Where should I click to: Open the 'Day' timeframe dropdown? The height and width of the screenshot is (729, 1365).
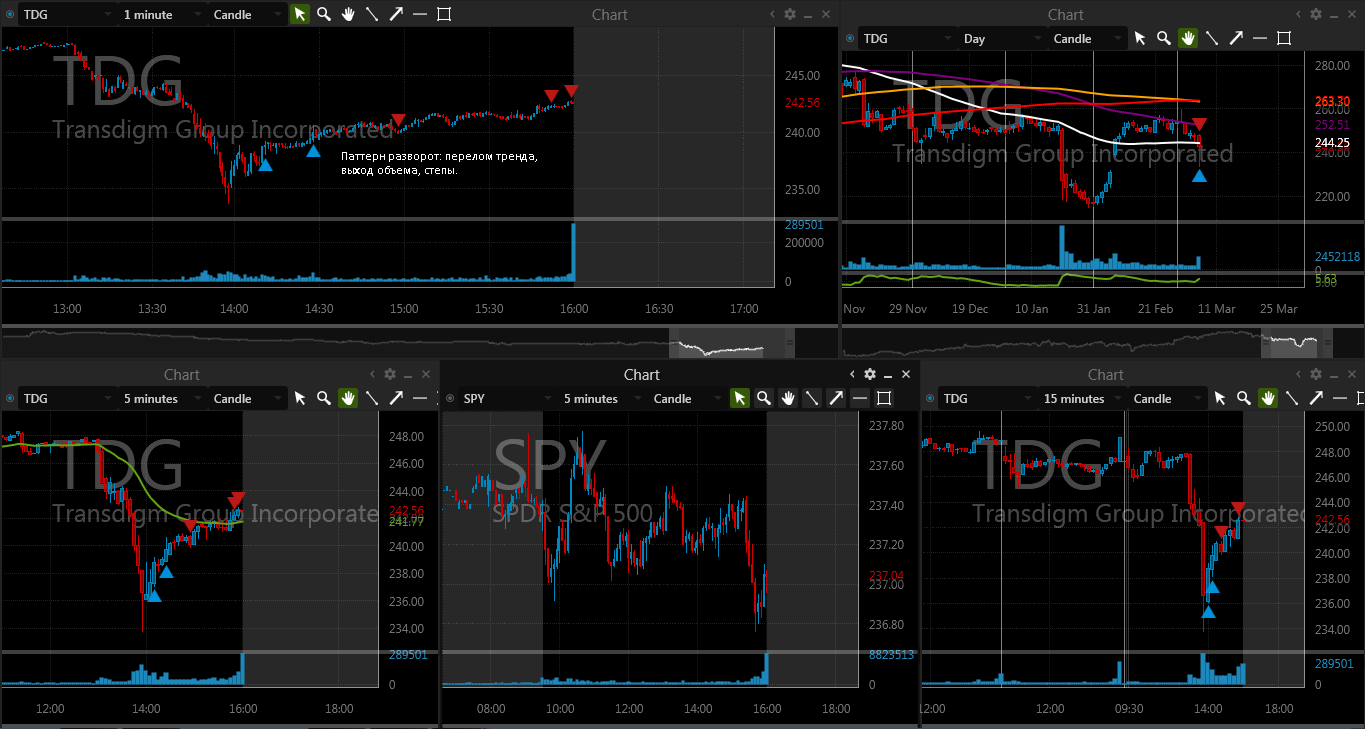tap(1003, 38)
